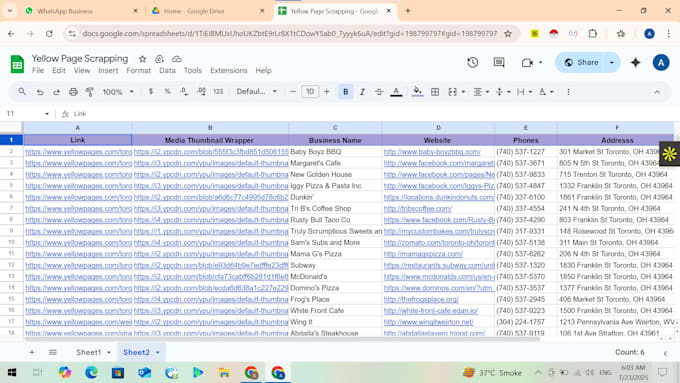Open the Gemini sparkle assistant
The width and height of the screenshot is (680, 383).
click(x=635, y=62)
